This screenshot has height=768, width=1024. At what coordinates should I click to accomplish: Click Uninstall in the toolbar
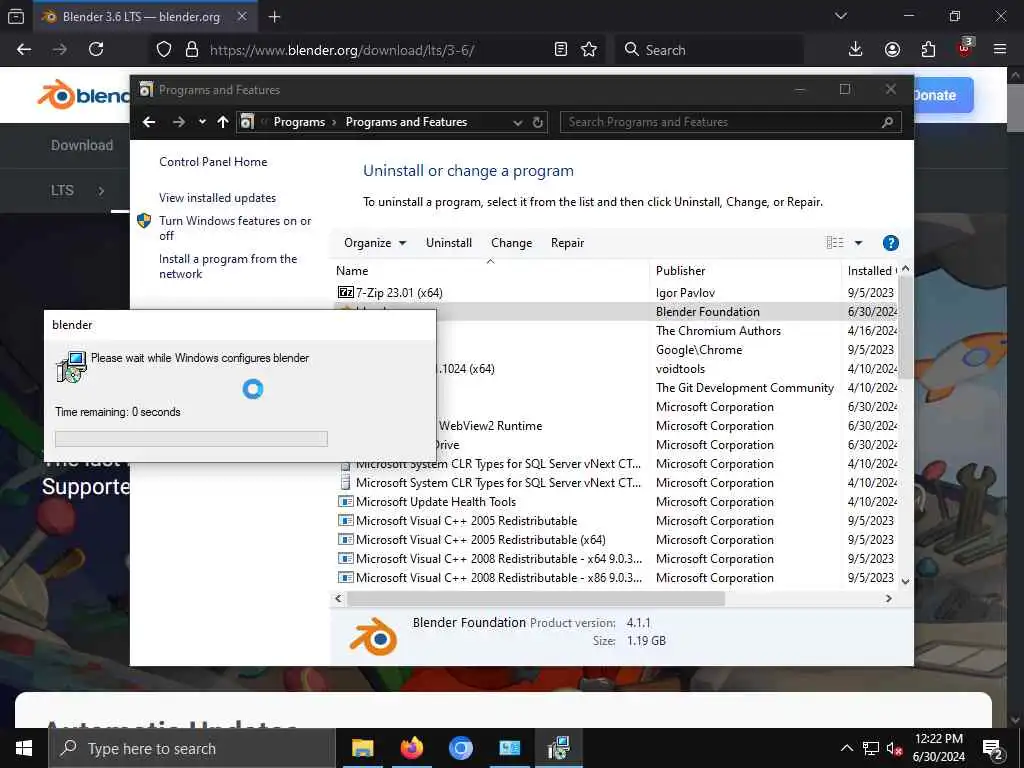pos(449,243)
